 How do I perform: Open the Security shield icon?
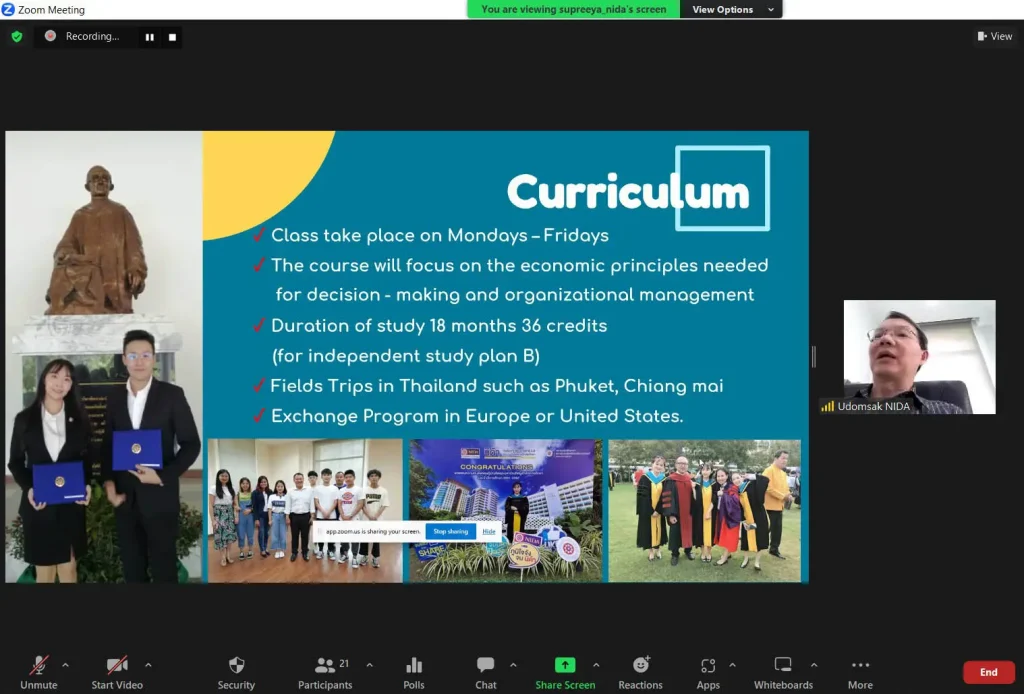236,666
